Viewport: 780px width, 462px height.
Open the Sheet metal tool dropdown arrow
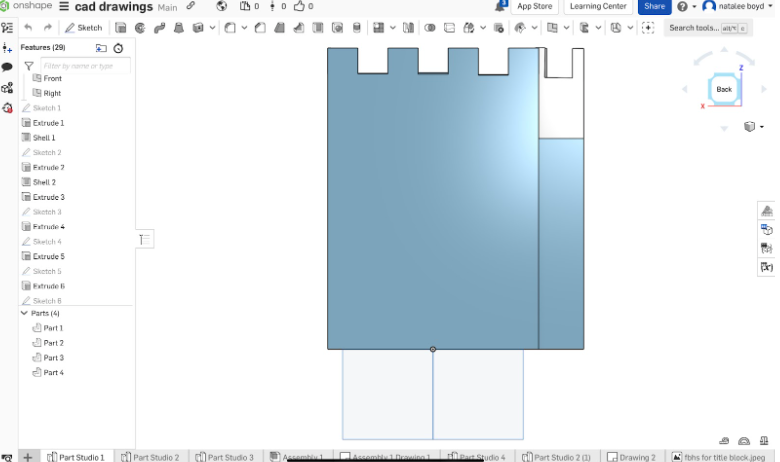click(598, 28)
